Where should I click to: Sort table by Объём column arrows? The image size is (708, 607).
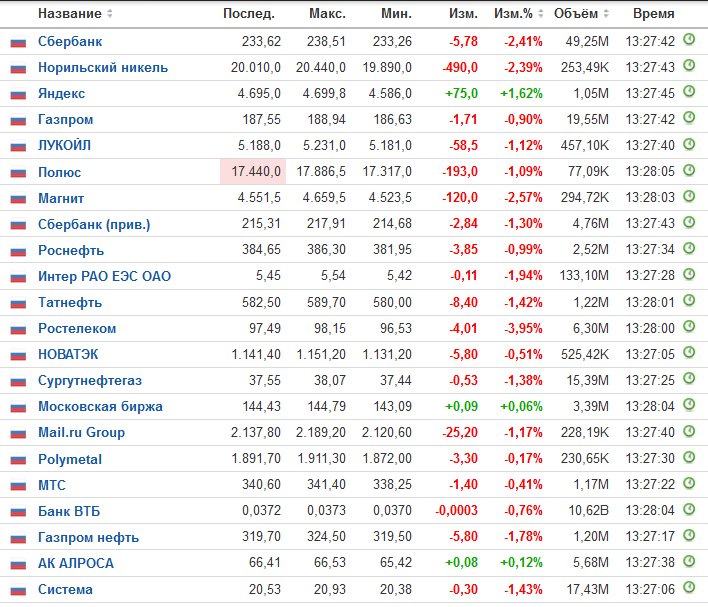click(606, 14)
